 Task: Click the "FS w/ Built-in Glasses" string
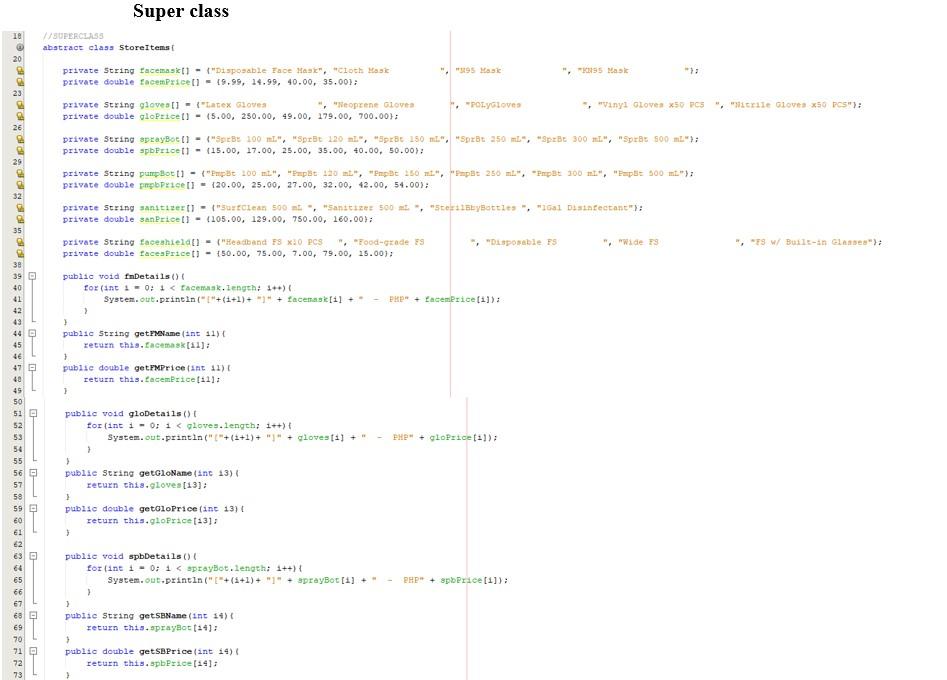pyautogui.click(x=811, y=243)
